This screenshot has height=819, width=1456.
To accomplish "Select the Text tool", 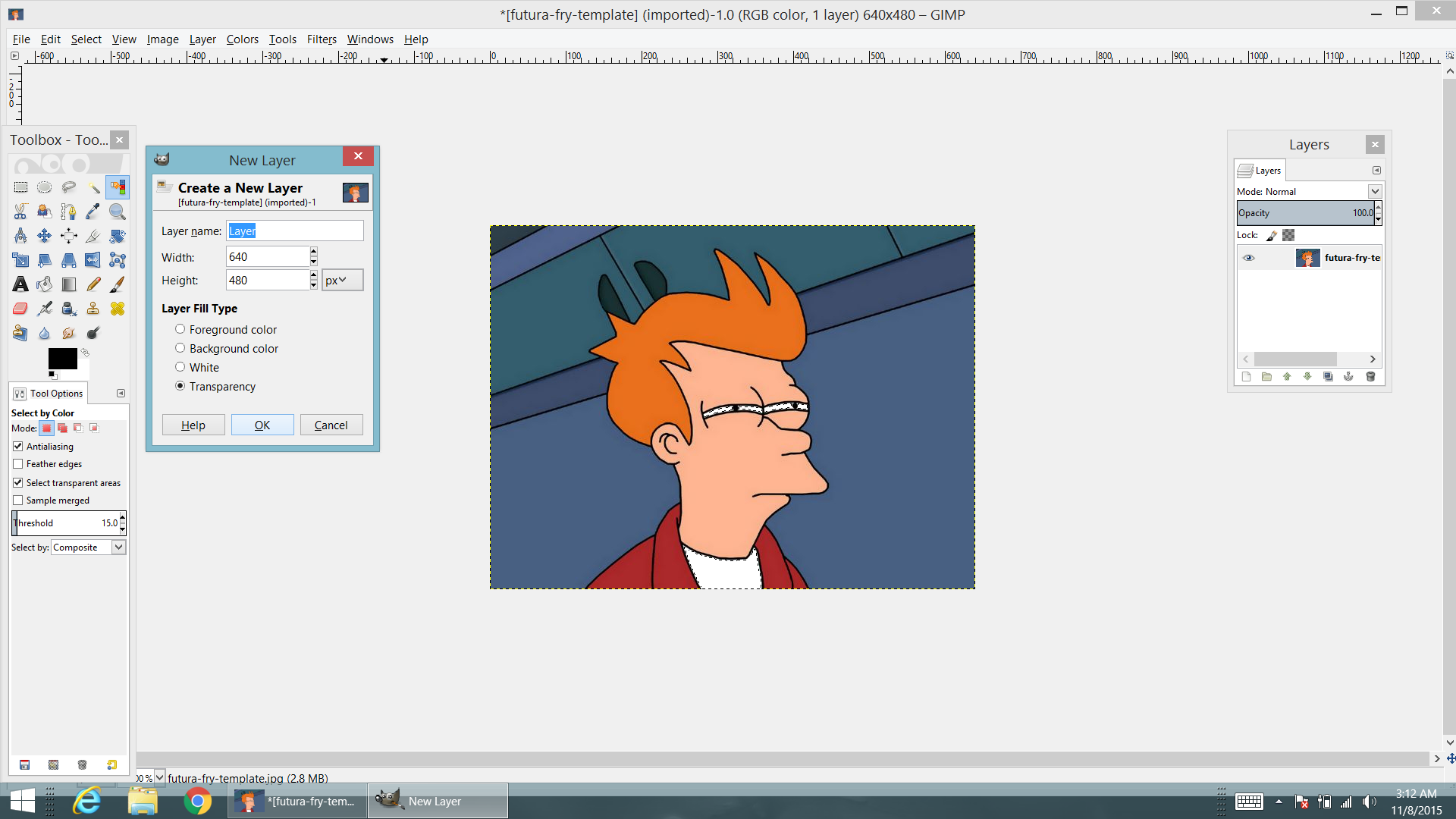I will point(20,284).
